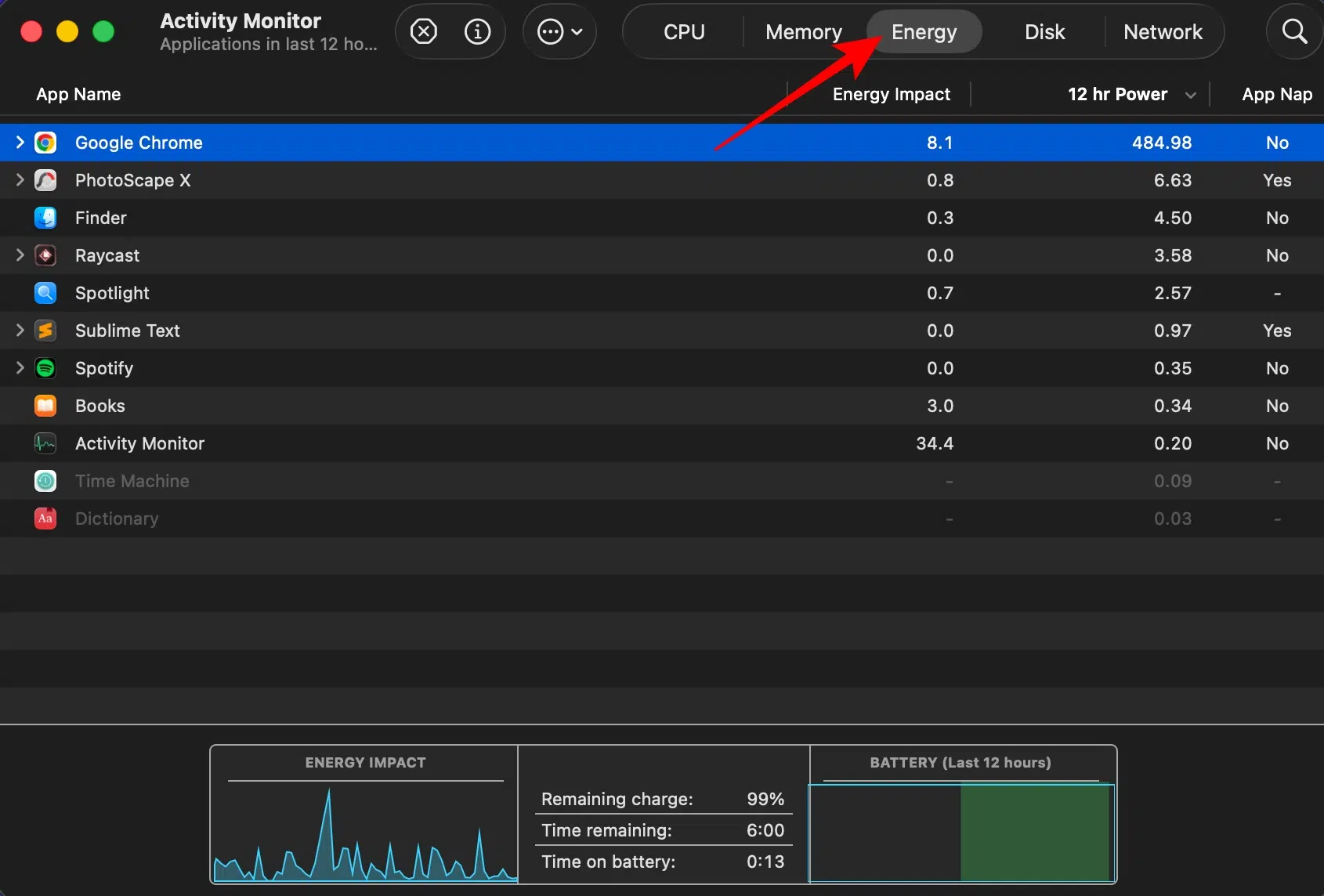
Task: Click the Books energy impact value 3.0
Action: click(x=940, y=406)
